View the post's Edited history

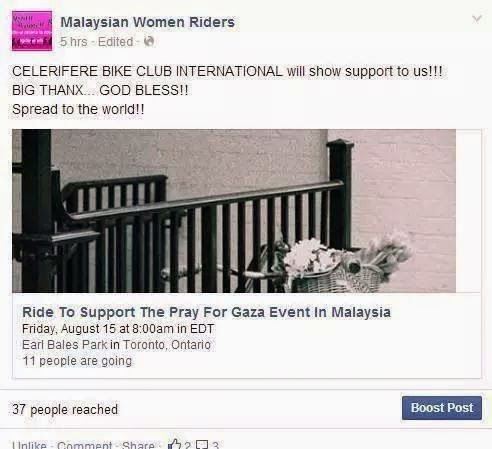click(x=115, y=42)
